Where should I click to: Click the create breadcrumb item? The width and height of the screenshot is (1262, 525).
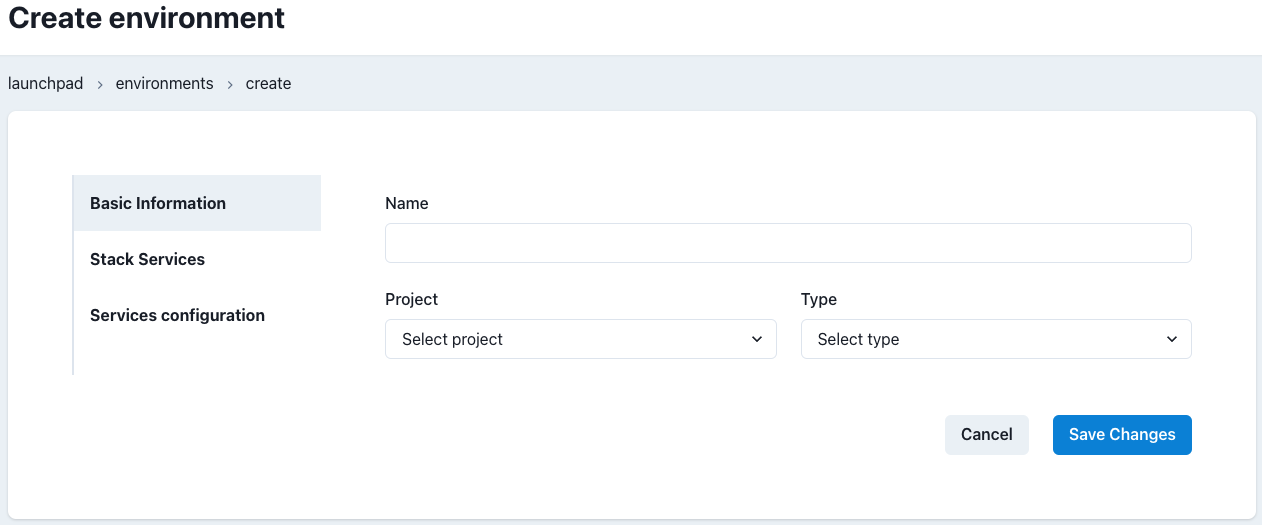[269, 84]
